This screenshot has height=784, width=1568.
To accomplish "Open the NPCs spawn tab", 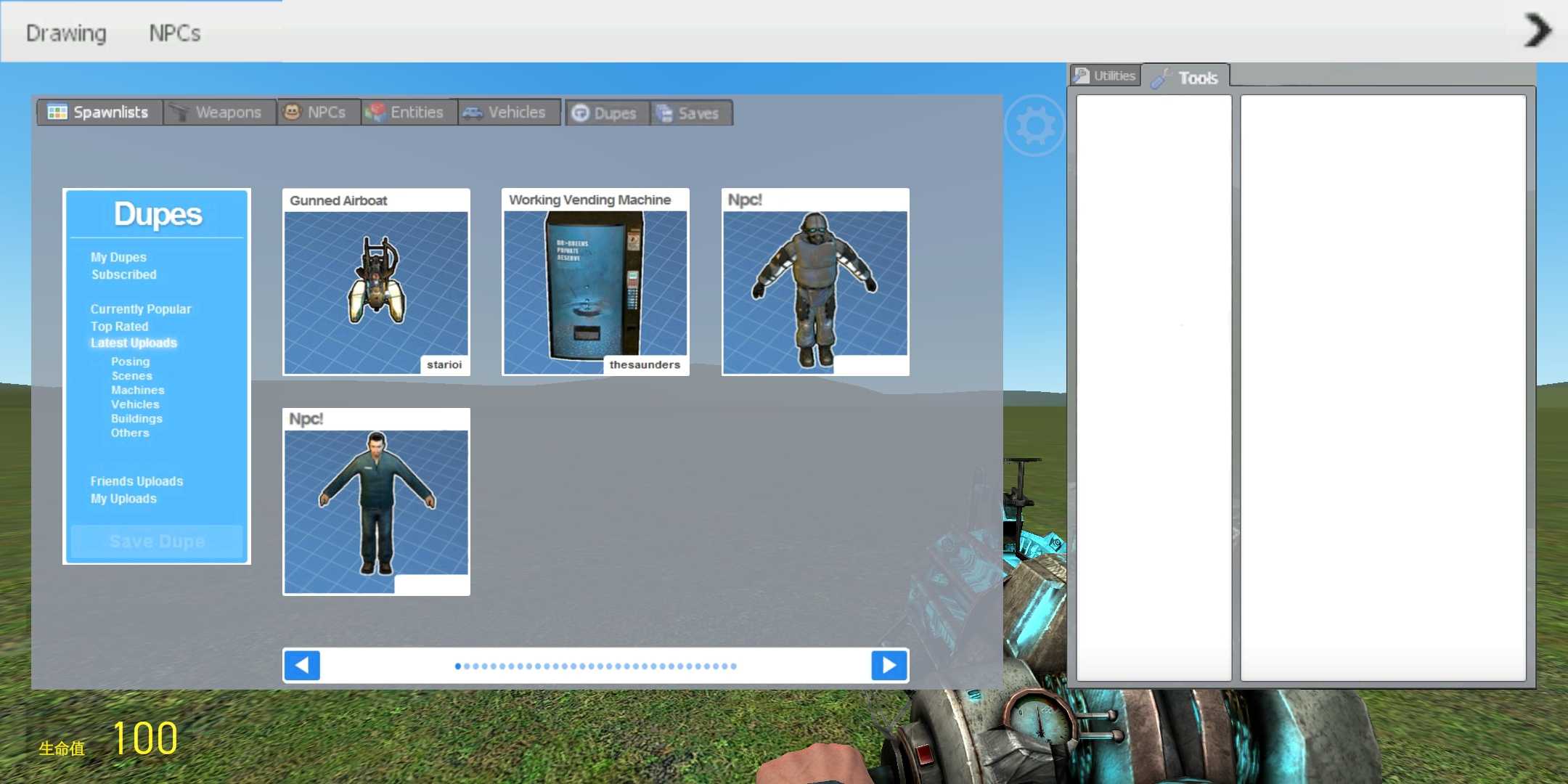I will [x=319, y=112].
